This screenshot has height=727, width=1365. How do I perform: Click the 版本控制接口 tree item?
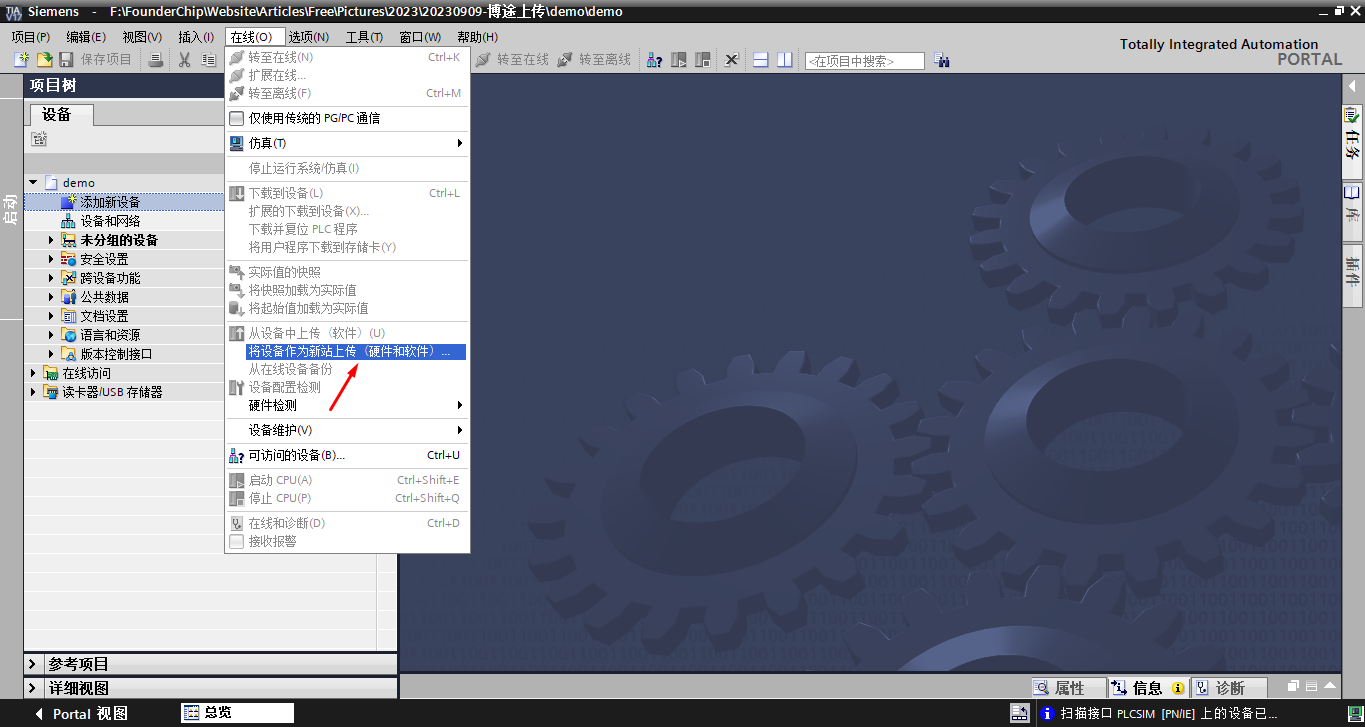(x=116, y=354)
